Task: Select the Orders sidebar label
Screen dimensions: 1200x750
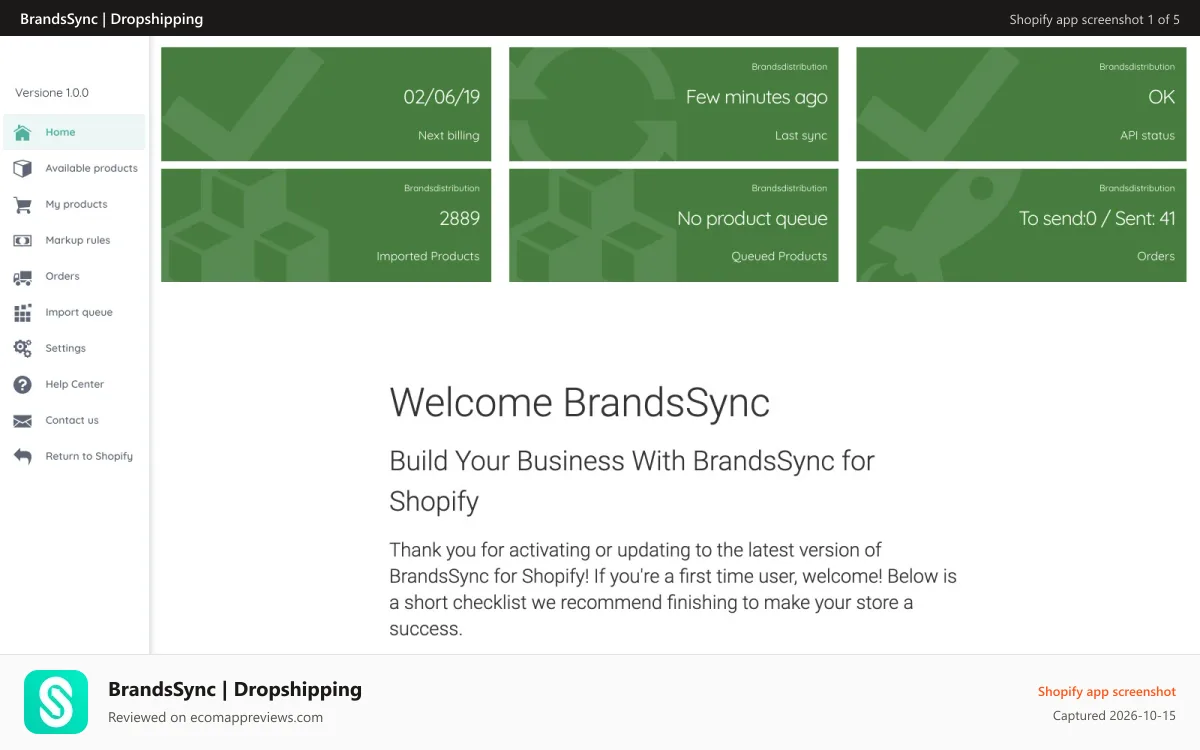Action: (x=62, y=276)
